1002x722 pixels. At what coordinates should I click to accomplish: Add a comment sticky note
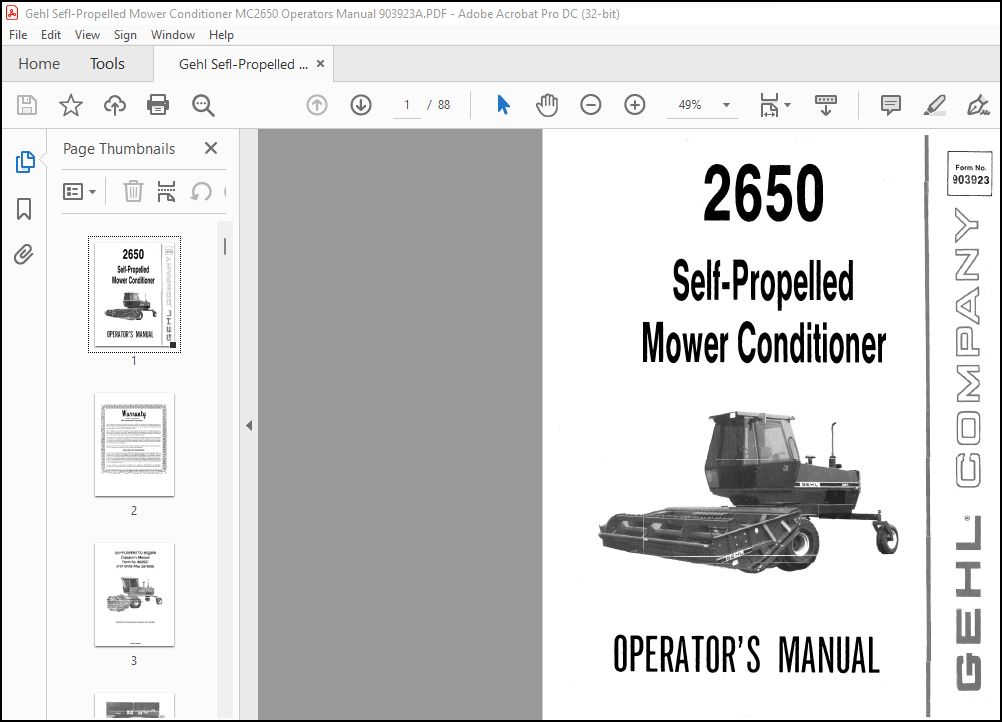(x=890, y=105)
